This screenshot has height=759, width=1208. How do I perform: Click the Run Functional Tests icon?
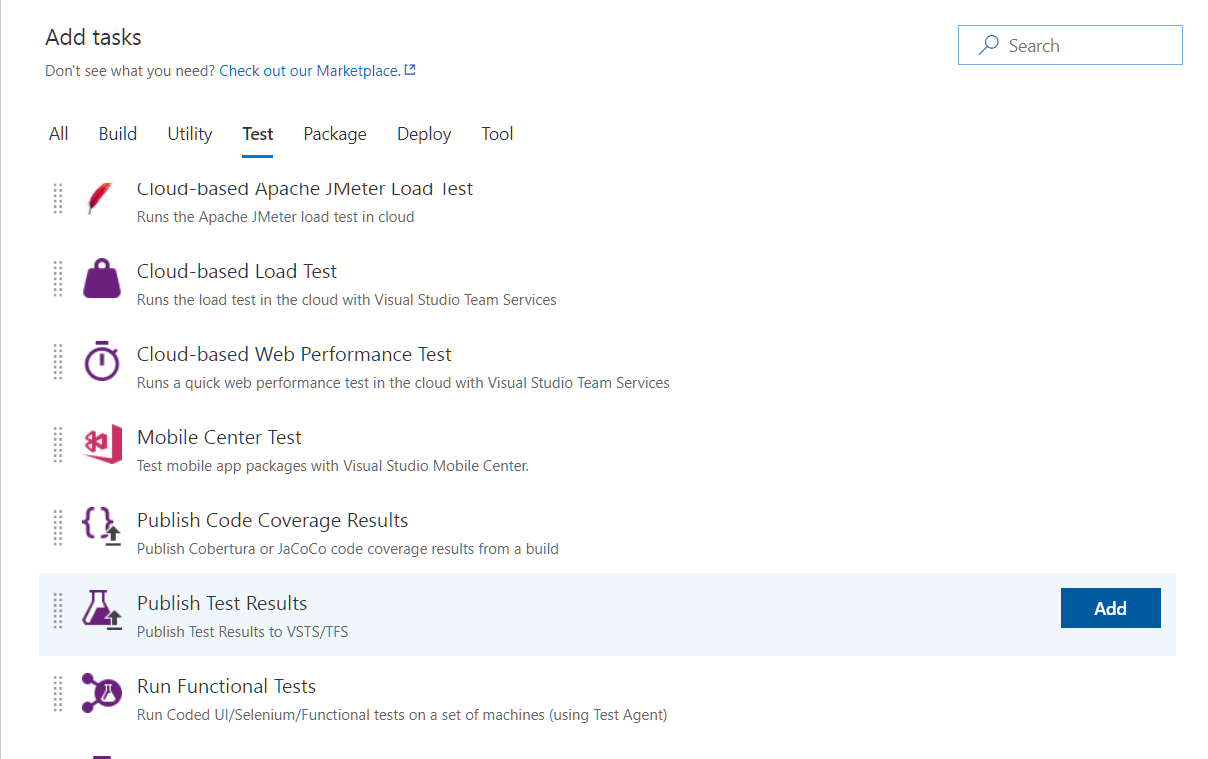click(102, 693)
